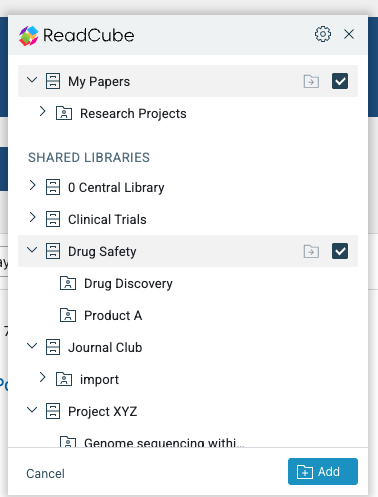
Task: Click the 0 Central Library cabinet icon
Action: click(x=53, y=187)
